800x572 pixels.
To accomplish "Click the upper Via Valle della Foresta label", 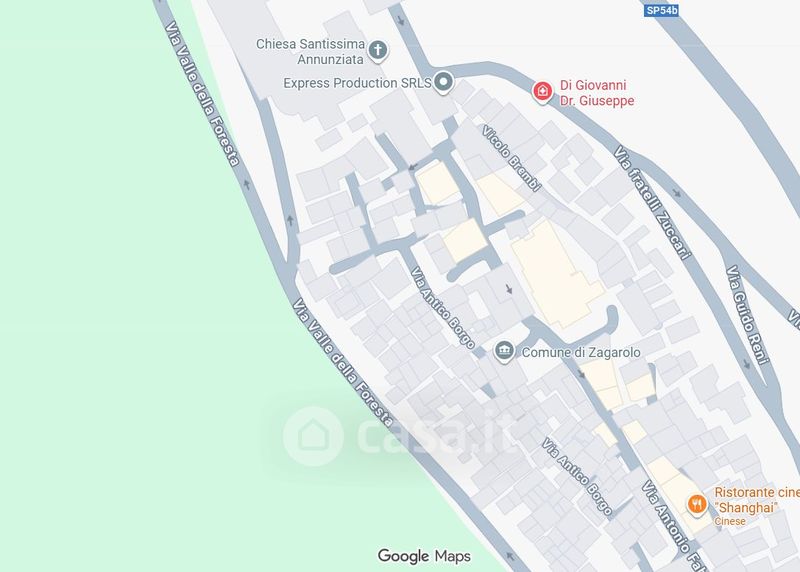I will (x=203, y=94).
